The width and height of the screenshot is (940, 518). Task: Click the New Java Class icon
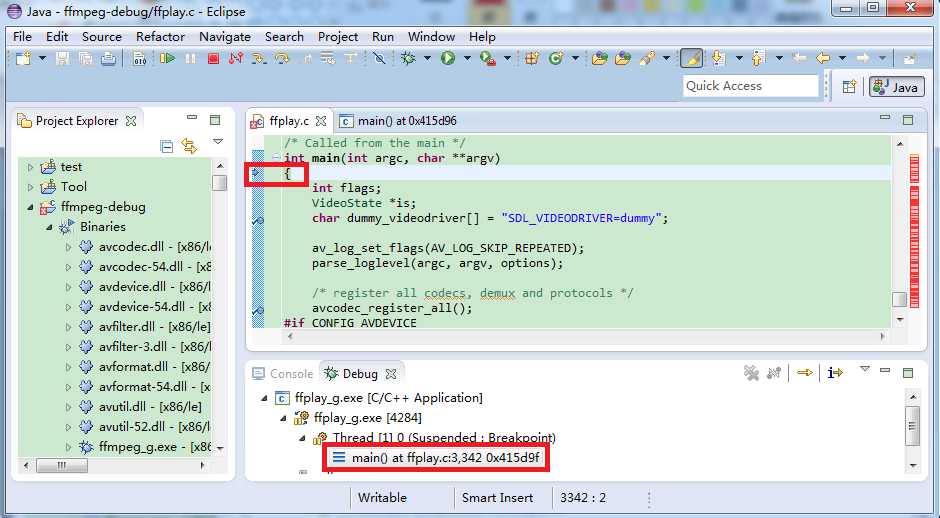[556, 58]
